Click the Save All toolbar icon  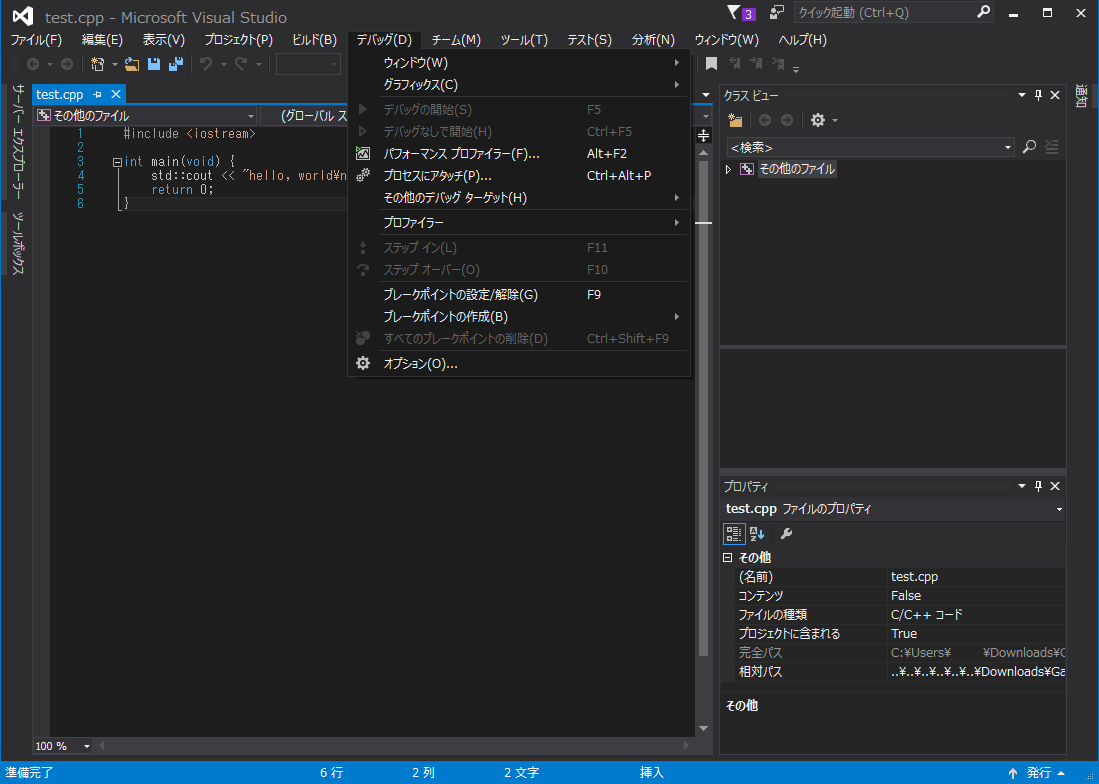(x=176, y=64)
